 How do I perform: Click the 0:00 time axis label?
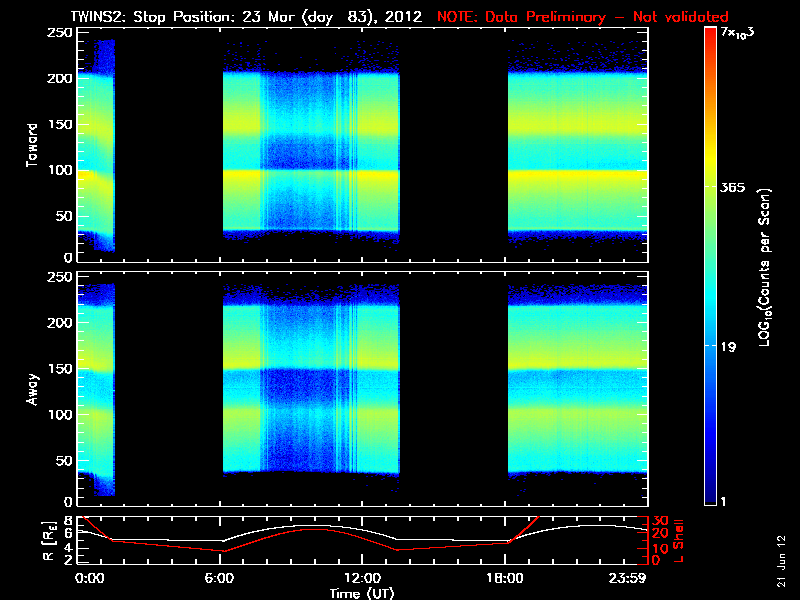(89, 579)
